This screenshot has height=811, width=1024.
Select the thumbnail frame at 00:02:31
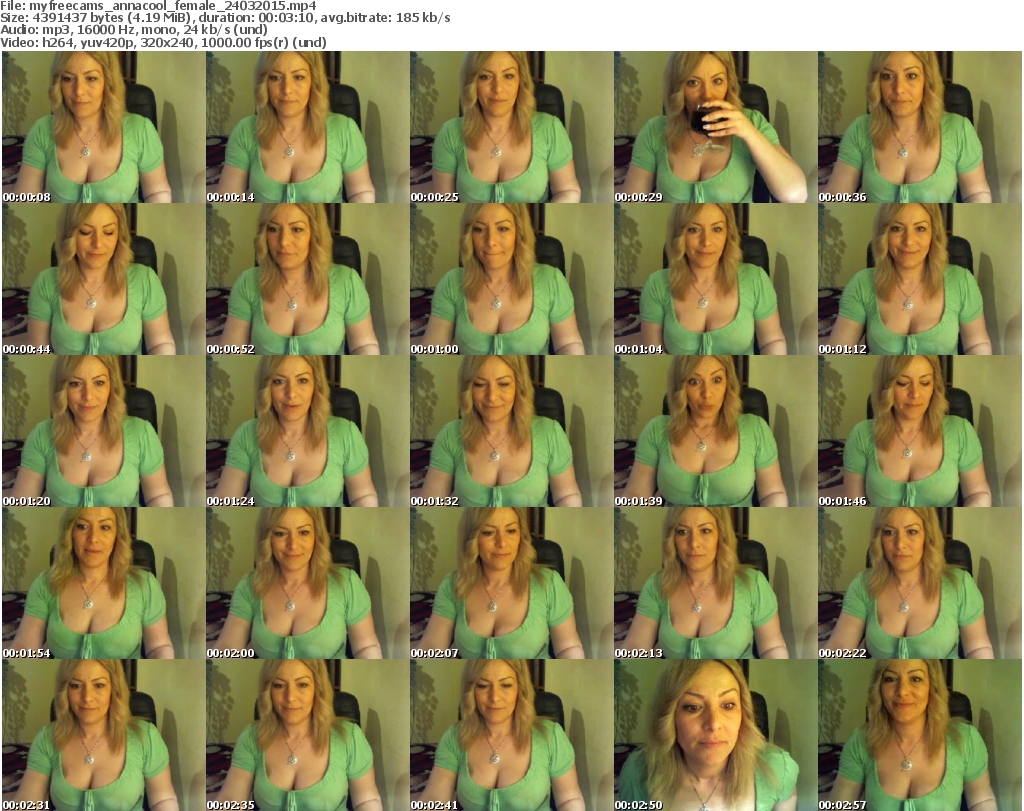pyautogui.click(x=103, y=735)
